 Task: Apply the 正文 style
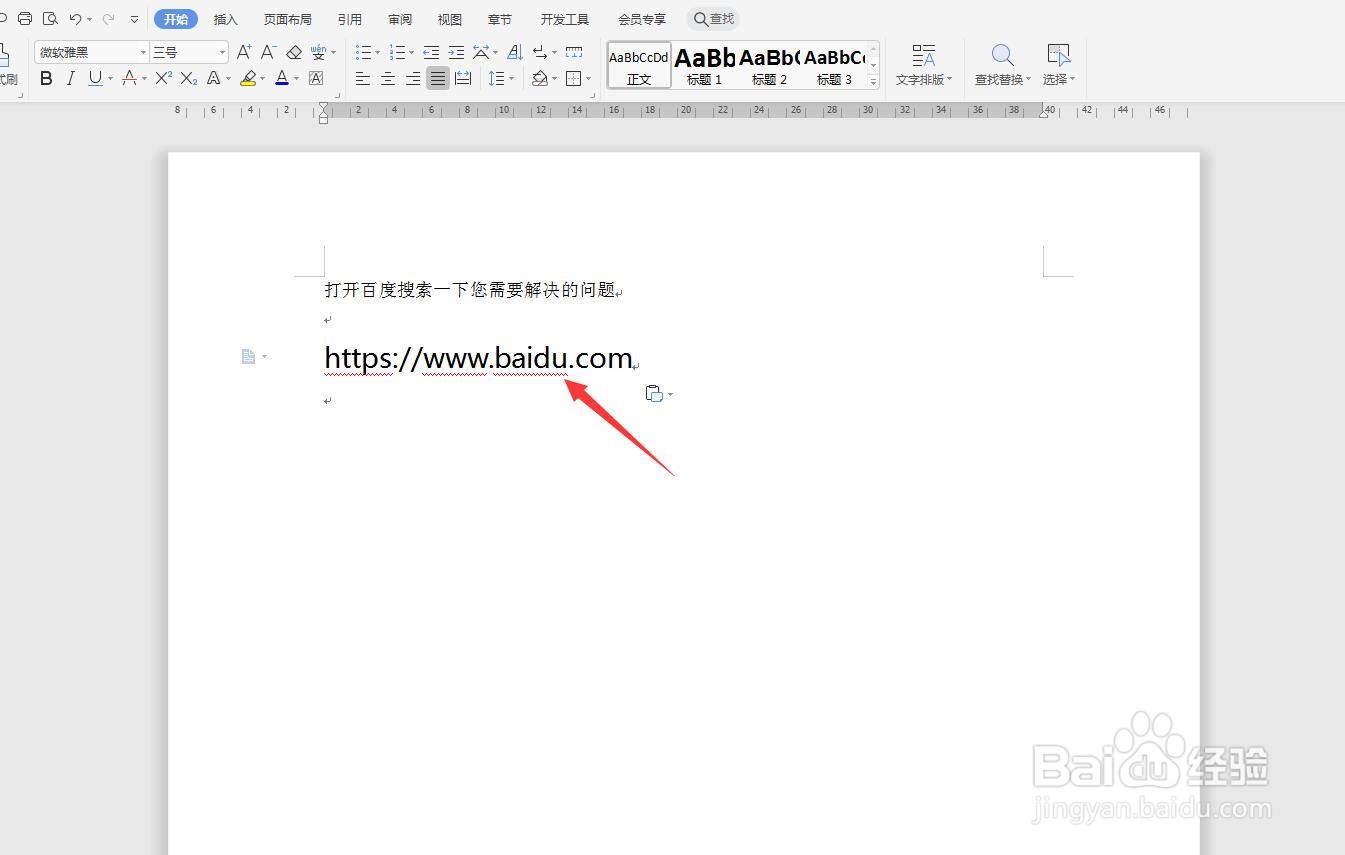pyautogui.click(x=639, y=65)
